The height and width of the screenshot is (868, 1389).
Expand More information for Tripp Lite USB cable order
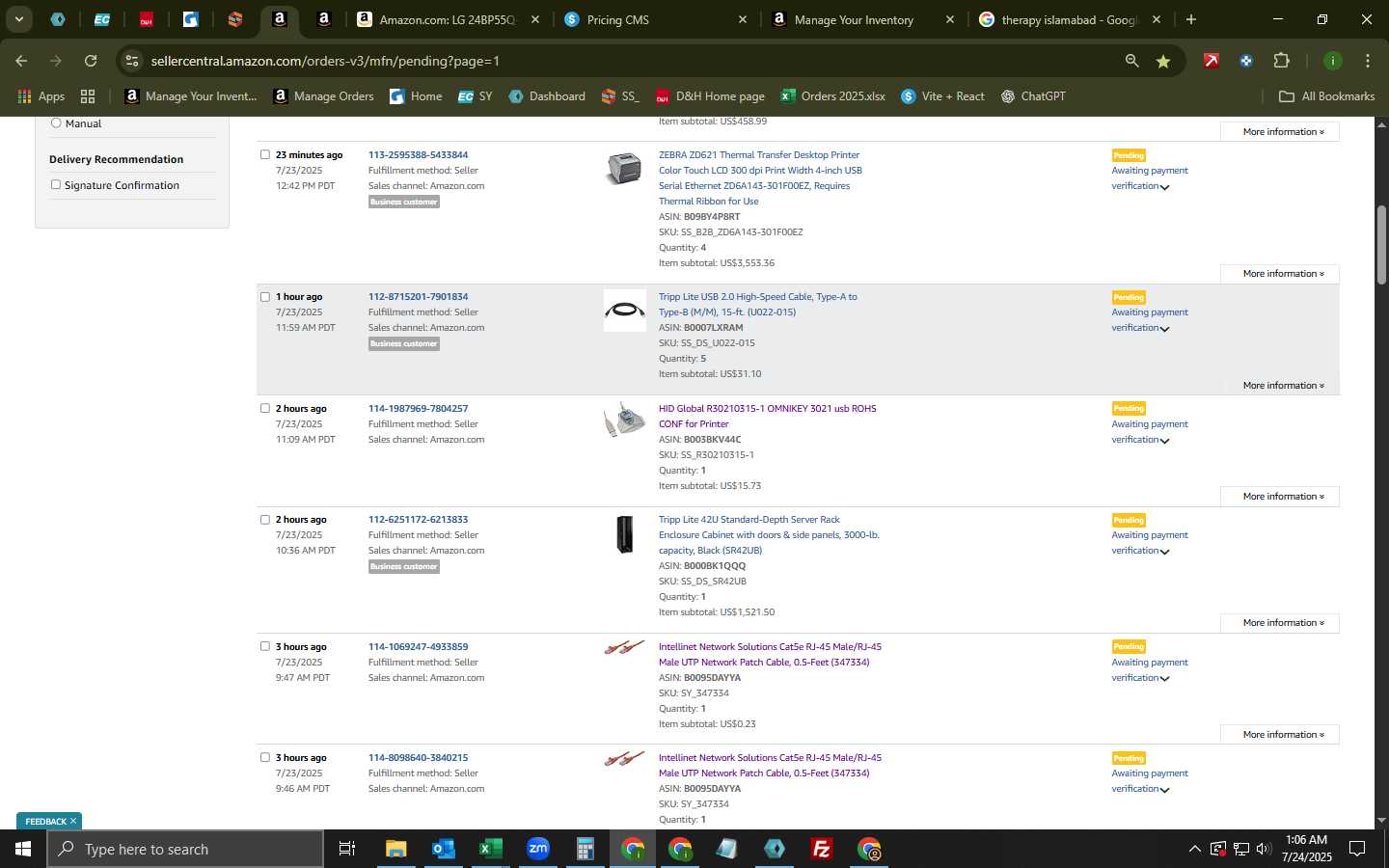pos(1282,385)
